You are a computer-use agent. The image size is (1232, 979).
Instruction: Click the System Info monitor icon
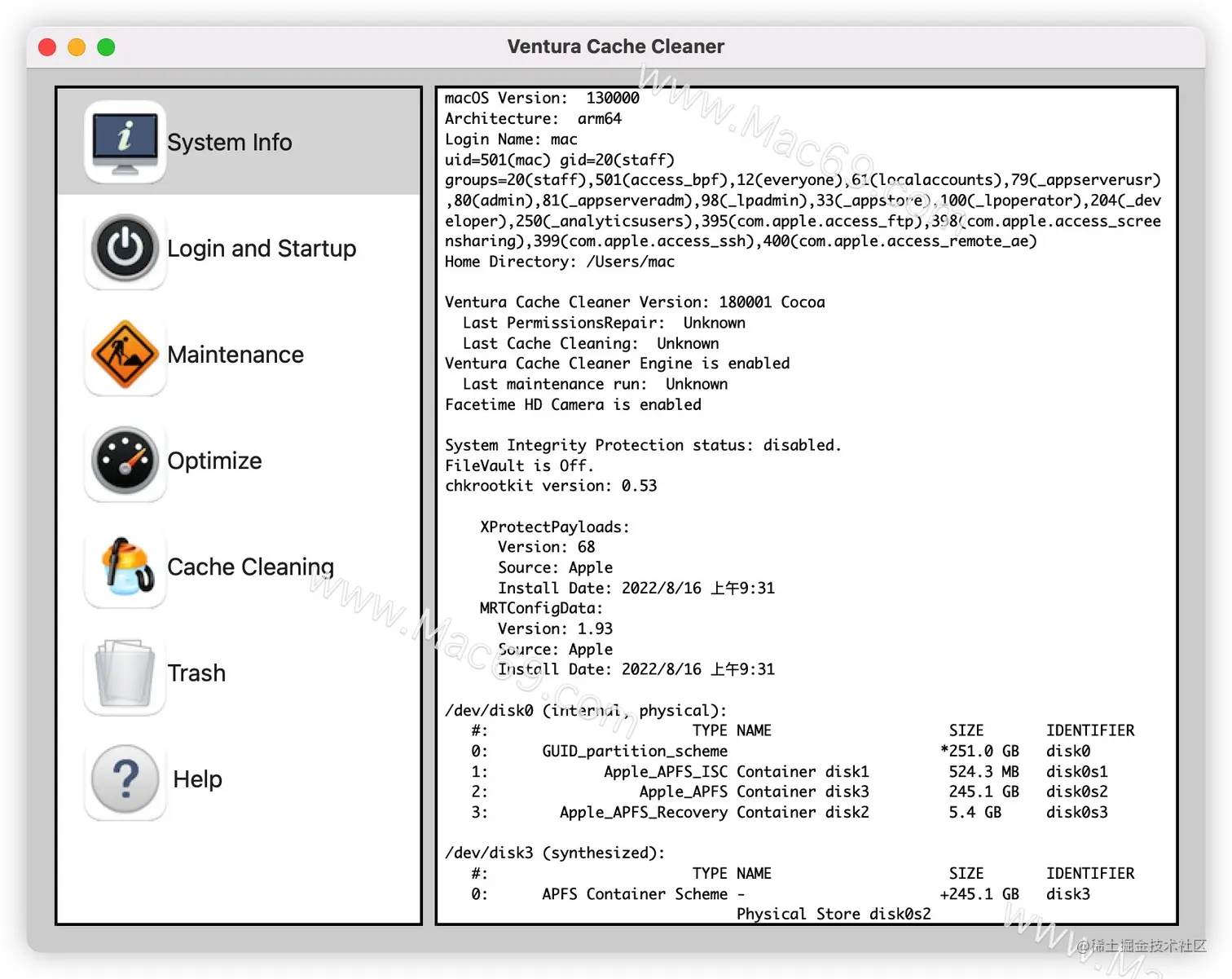(125, 142)
